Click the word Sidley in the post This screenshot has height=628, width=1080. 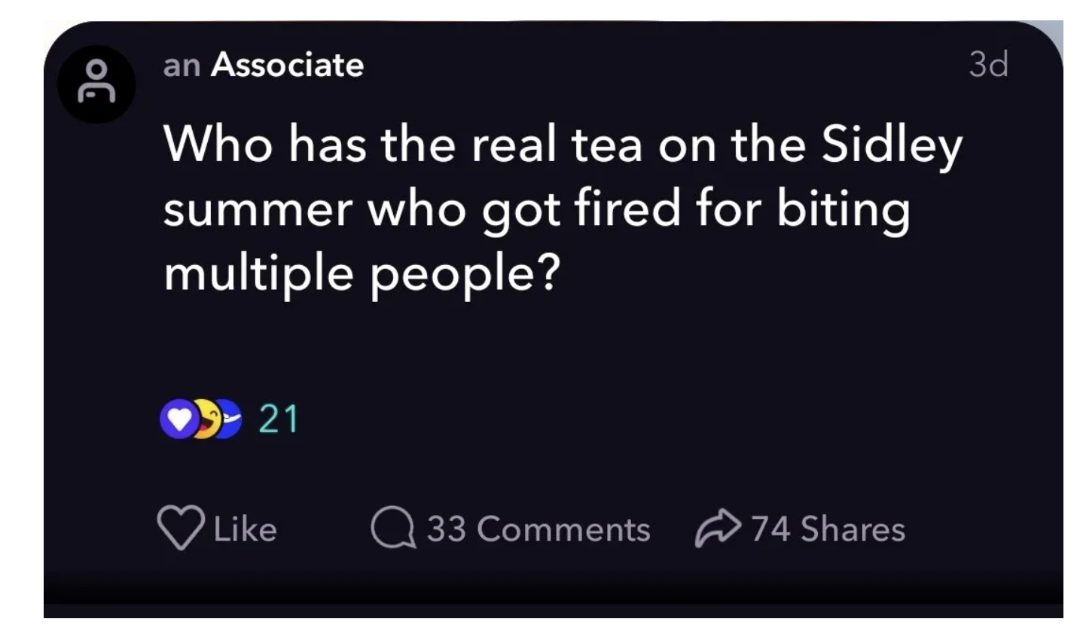(891, 147)
